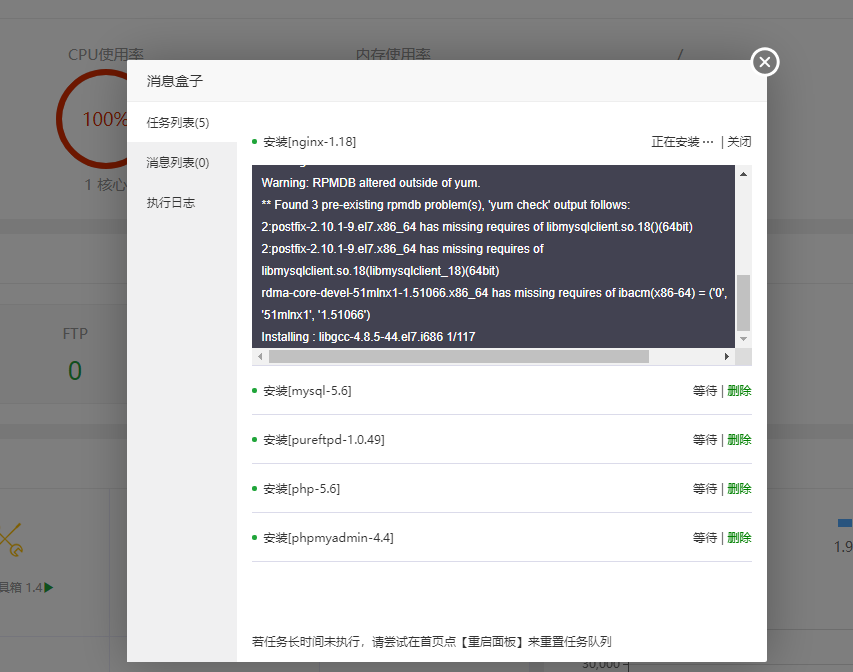Screen dimensions: 853x672
Task: Click the 等待 status of php-5.6
Action: click(705, 489)
